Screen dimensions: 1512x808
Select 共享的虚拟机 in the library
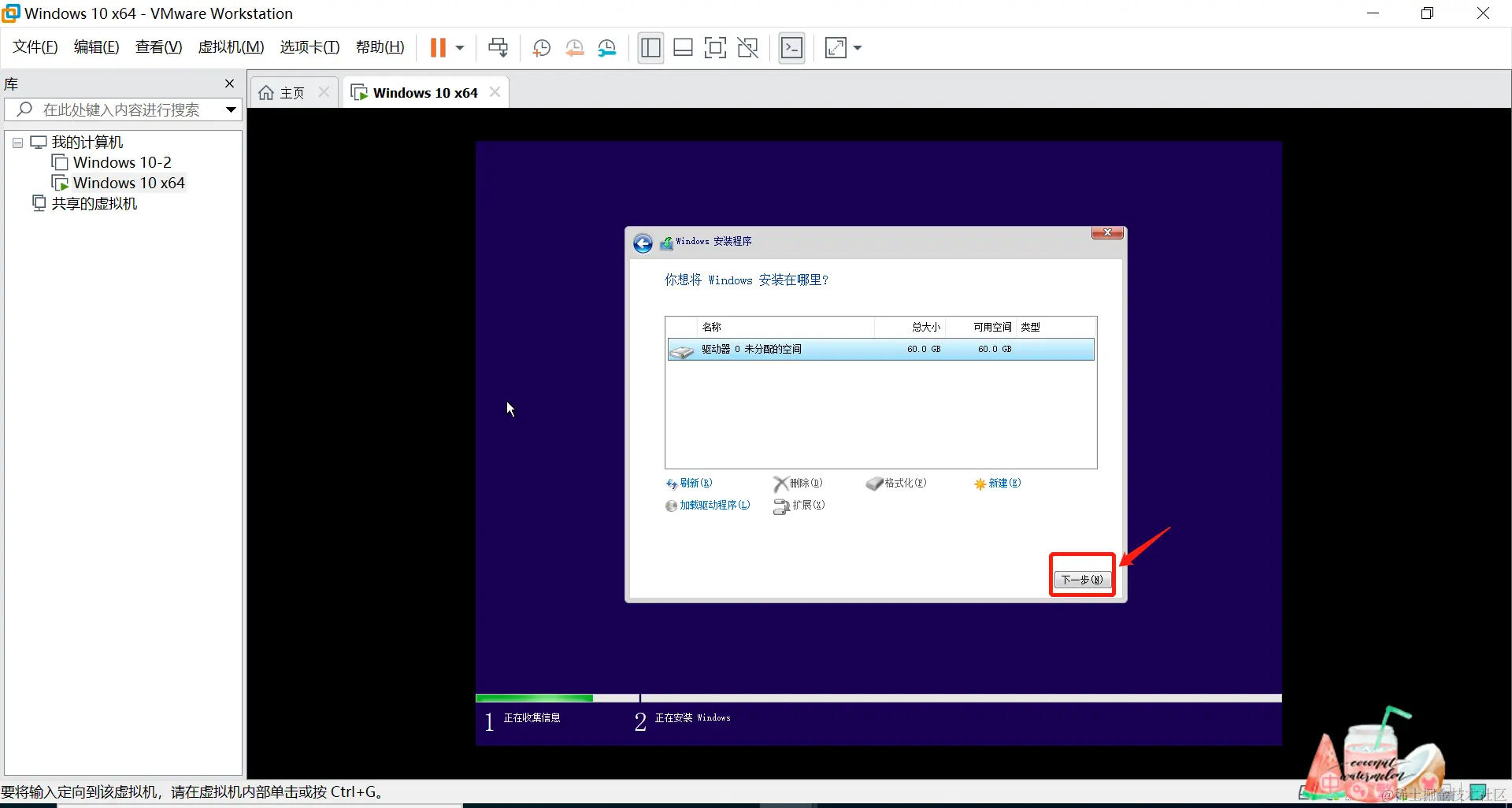point(94,203)
